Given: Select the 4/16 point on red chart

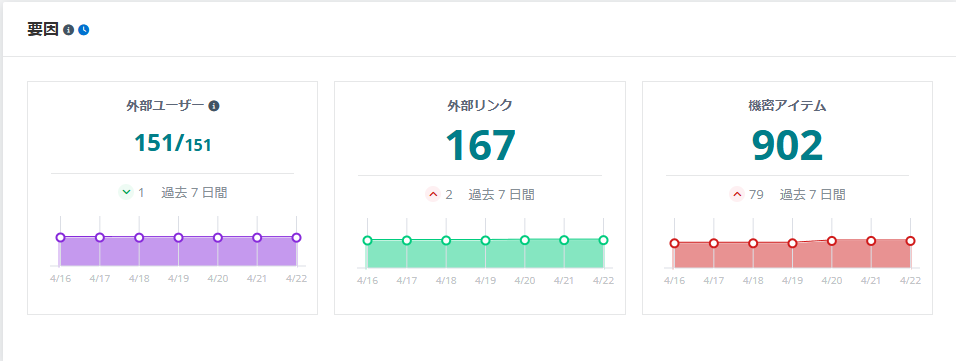Looking at the screenshot, I should pos(674,243).
